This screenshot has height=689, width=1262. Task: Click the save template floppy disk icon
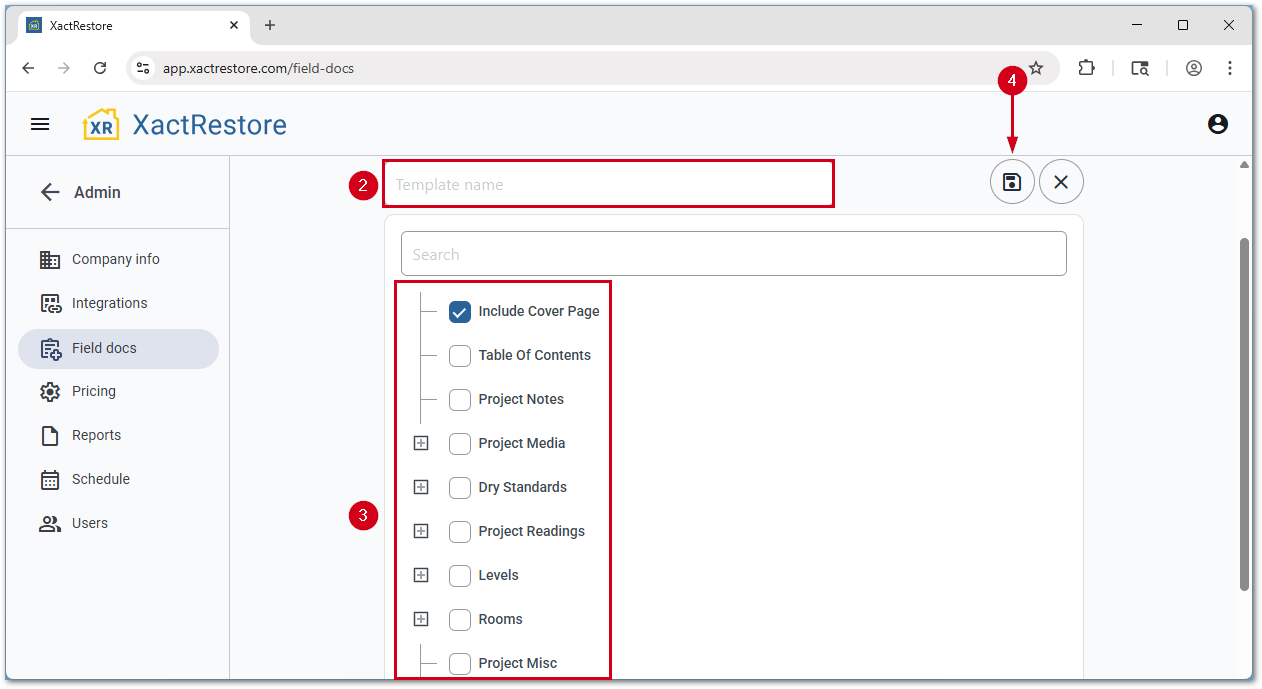1012,182
